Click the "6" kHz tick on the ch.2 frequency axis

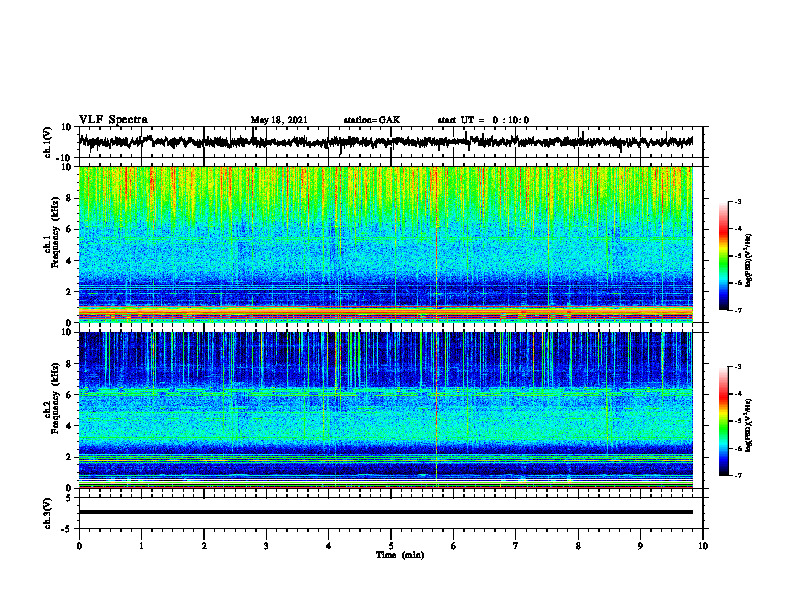pyautogui.click(x=69, y=395)
